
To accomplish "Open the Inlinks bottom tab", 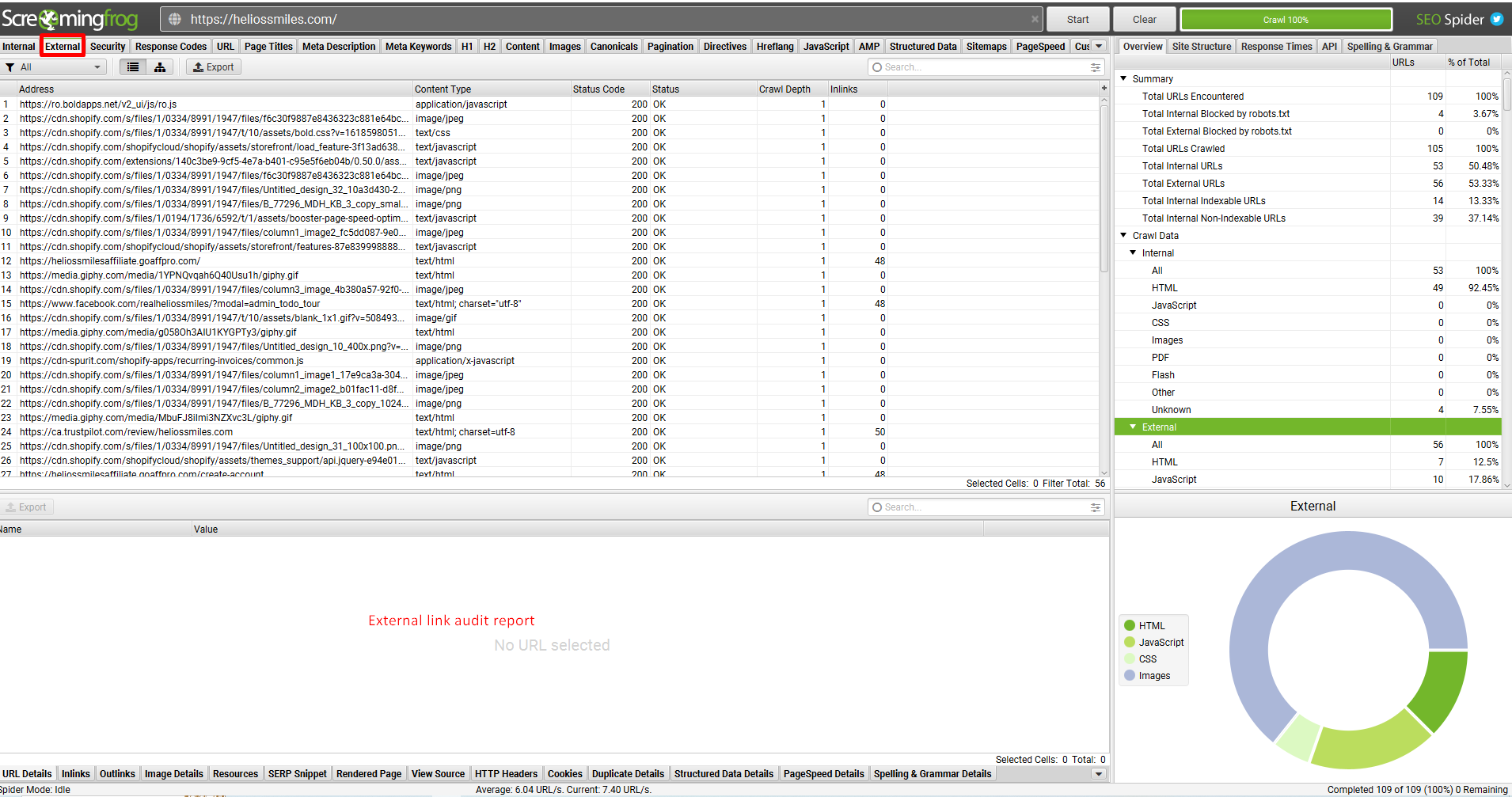I will 76,774.
